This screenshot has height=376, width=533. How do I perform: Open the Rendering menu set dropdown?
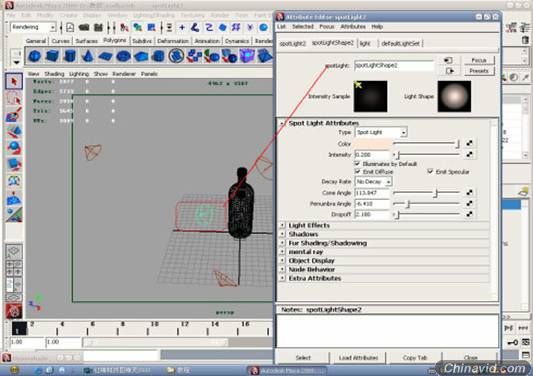coord(33,27)
